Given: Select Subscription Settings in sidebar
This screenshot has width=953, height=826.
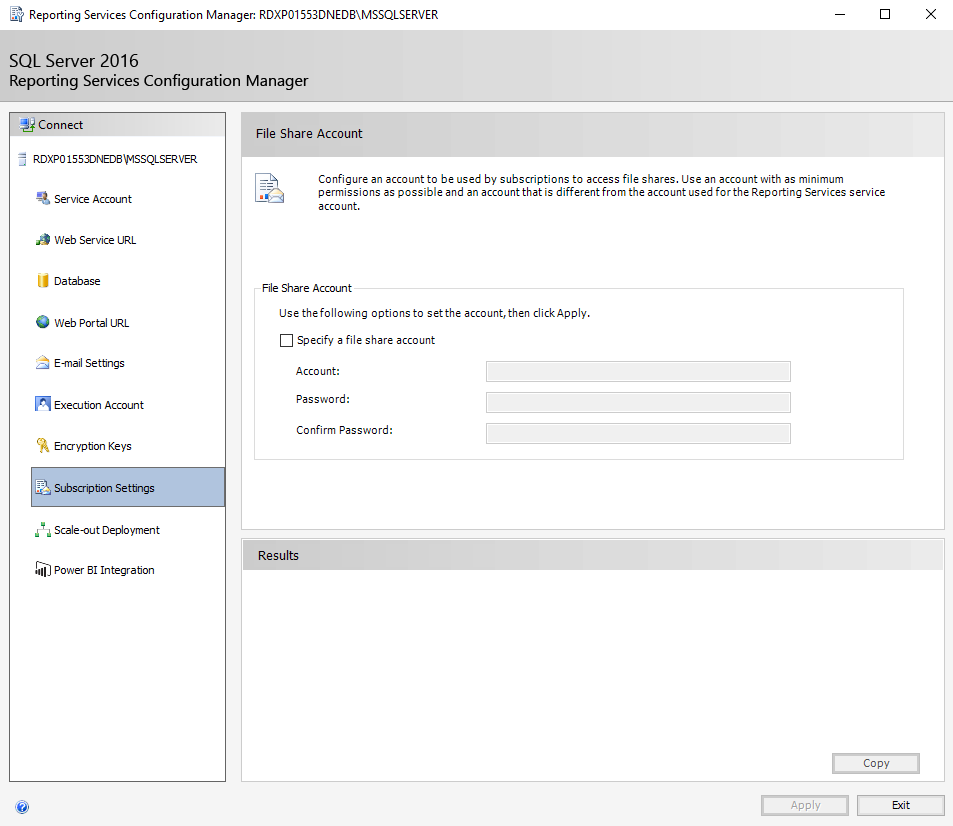Looking at the screenshot, I should pos(128,487).
